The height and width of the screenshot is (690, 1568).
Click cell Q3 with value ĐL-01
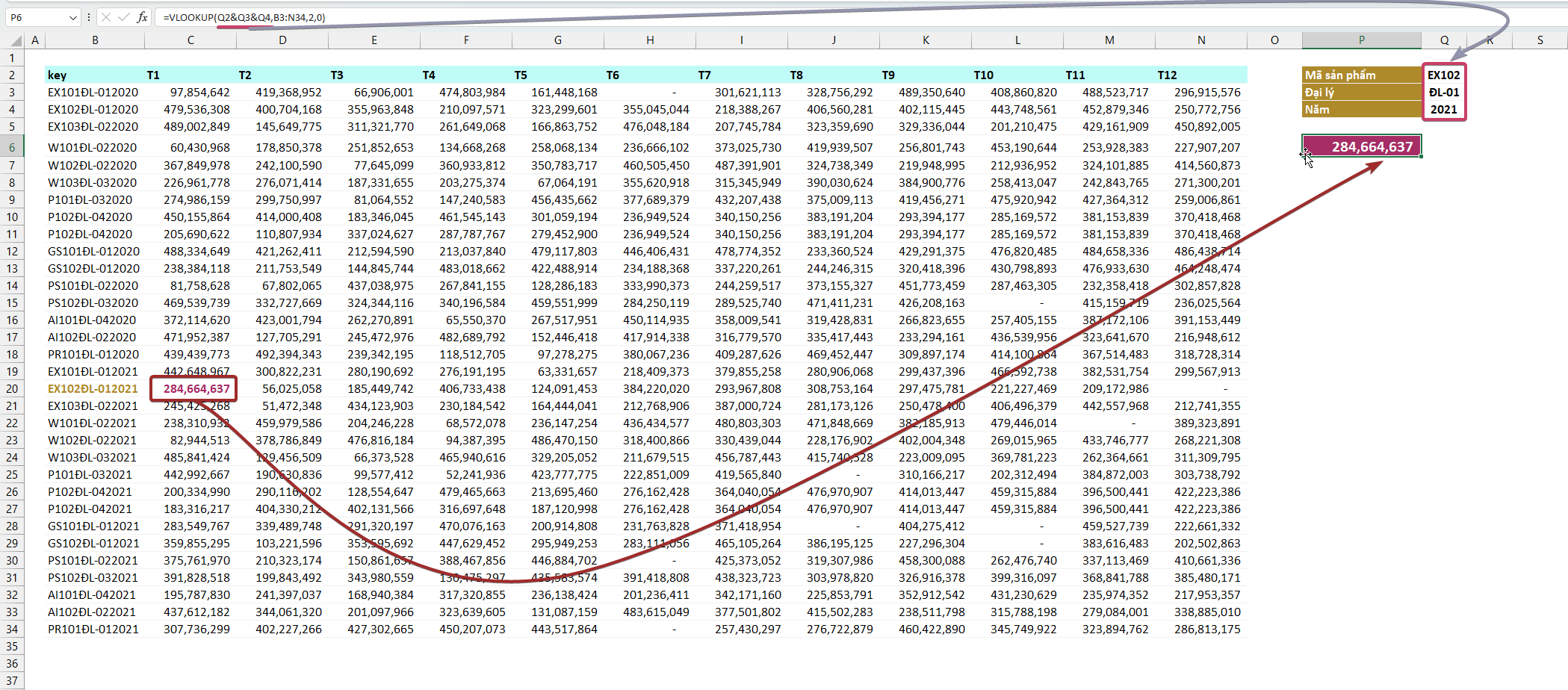[1444, 93]
